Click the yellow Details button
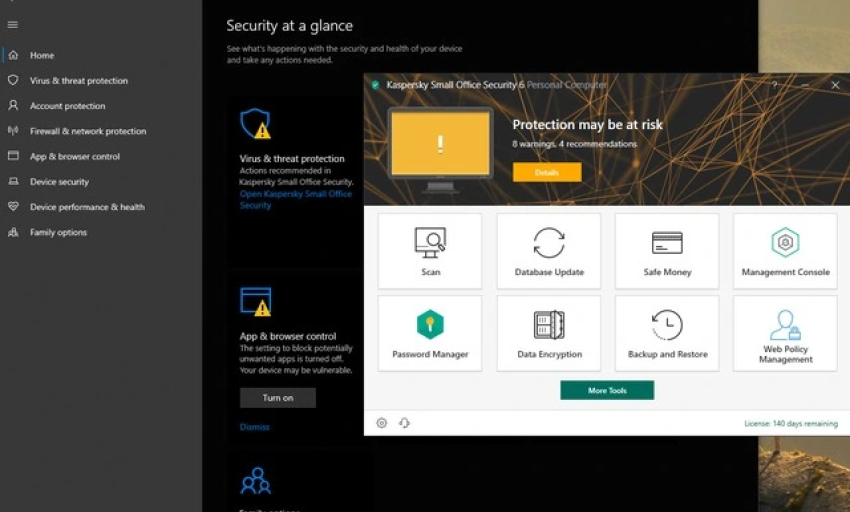 [x=547, y=172]
